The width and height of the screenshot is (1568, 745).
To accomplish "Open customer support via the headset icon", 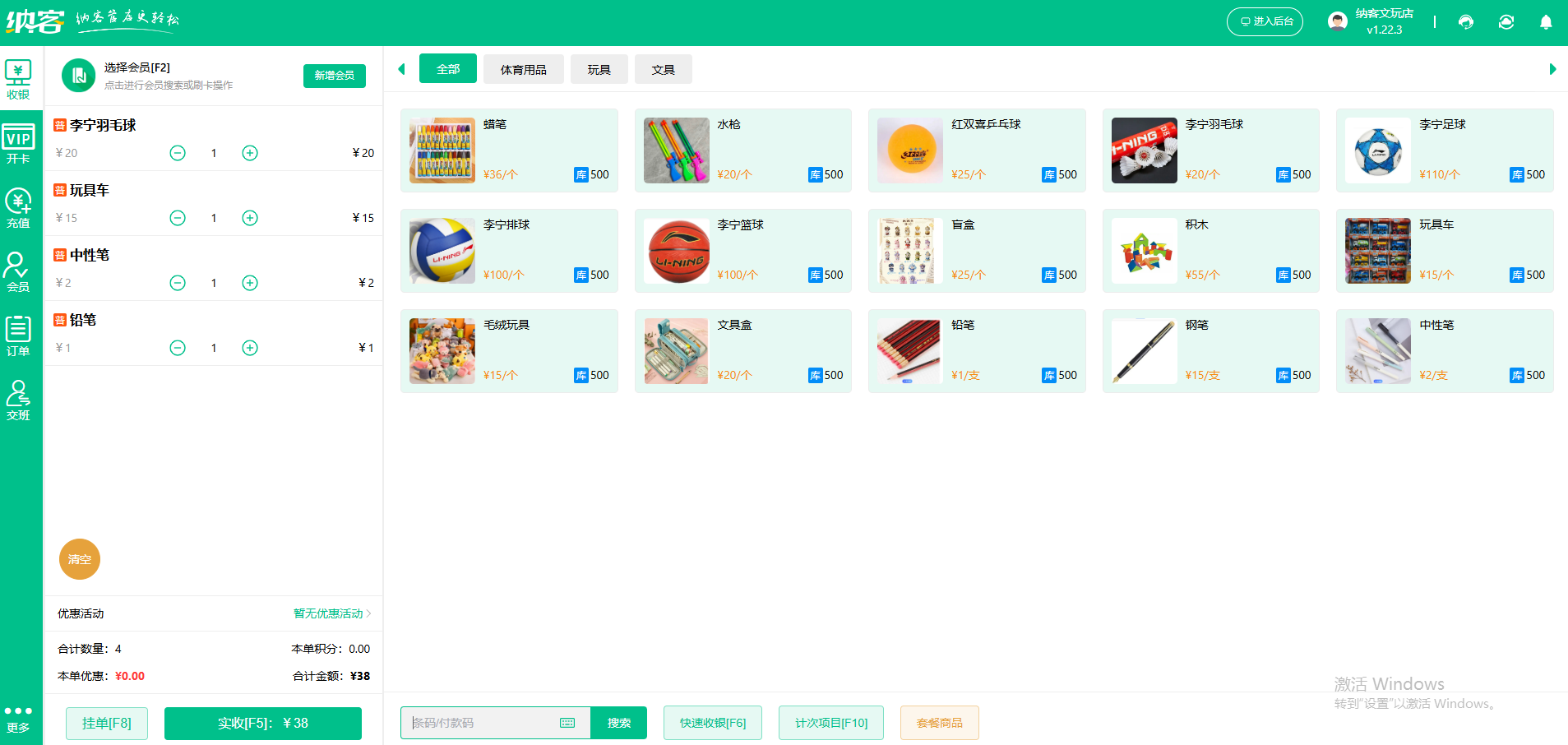I will (x=1466, y=22).
